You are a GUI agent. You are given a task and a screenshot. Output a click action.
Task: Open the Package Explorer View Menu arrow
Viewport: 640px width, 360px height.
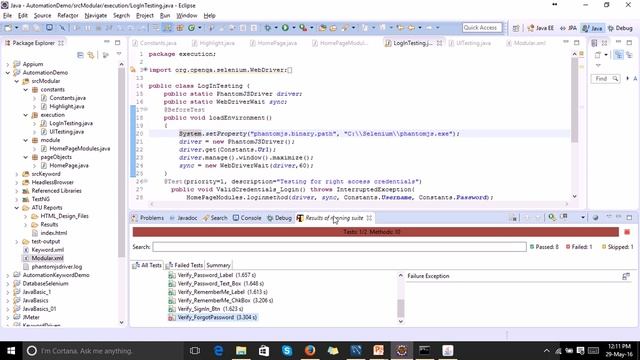click(118, 55)
